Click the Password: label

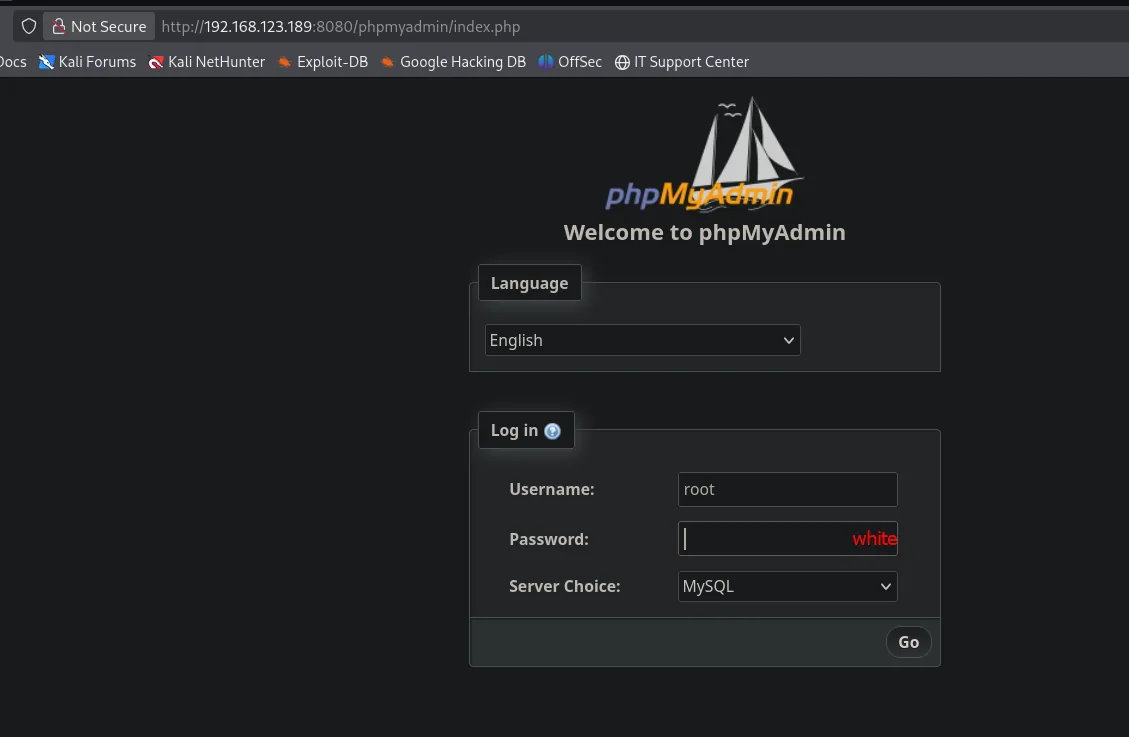(549, 539)
